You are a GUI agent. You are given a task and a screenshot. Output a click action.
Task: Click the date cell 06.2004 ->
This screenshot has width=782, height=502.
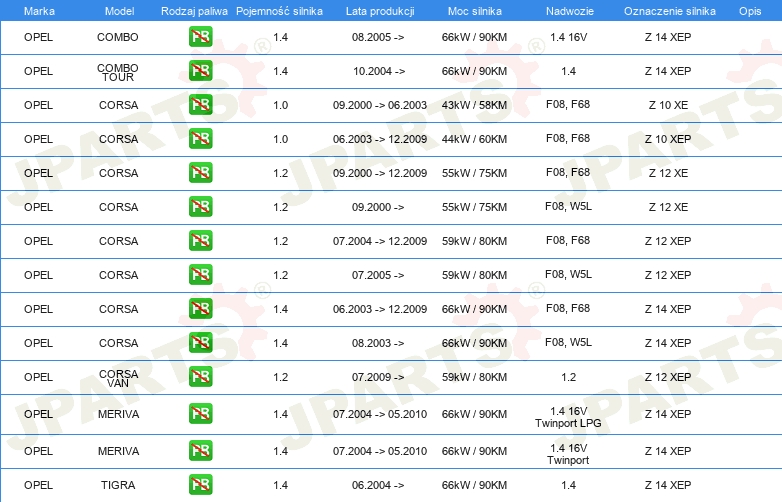[x=378, y=485]
